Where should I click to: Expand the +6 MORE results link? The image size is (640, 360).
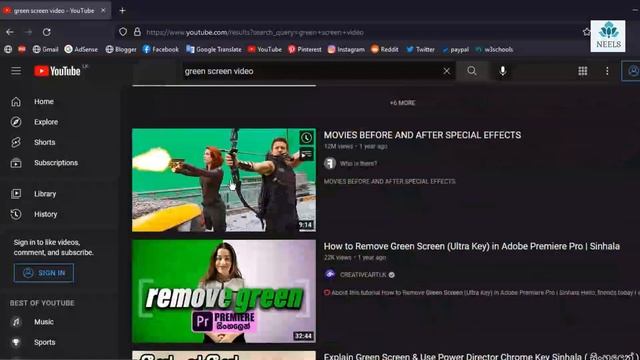point(402,103)
